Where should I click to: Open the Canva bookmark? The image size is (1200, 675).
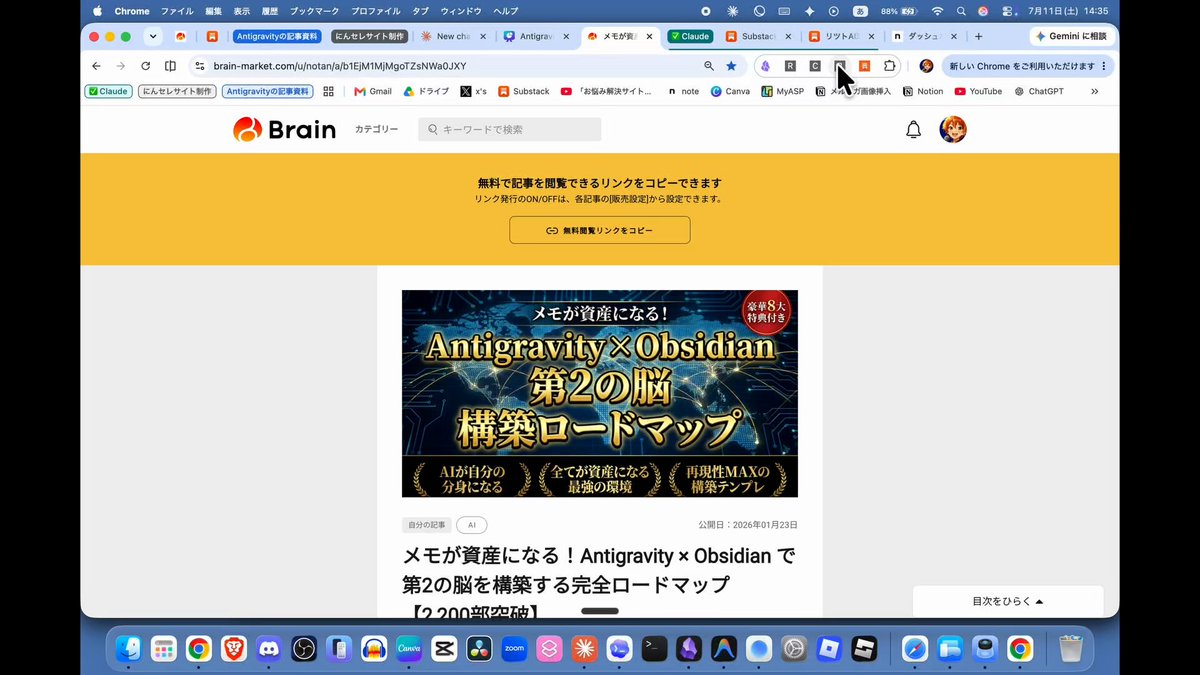(x=730, y=91)
